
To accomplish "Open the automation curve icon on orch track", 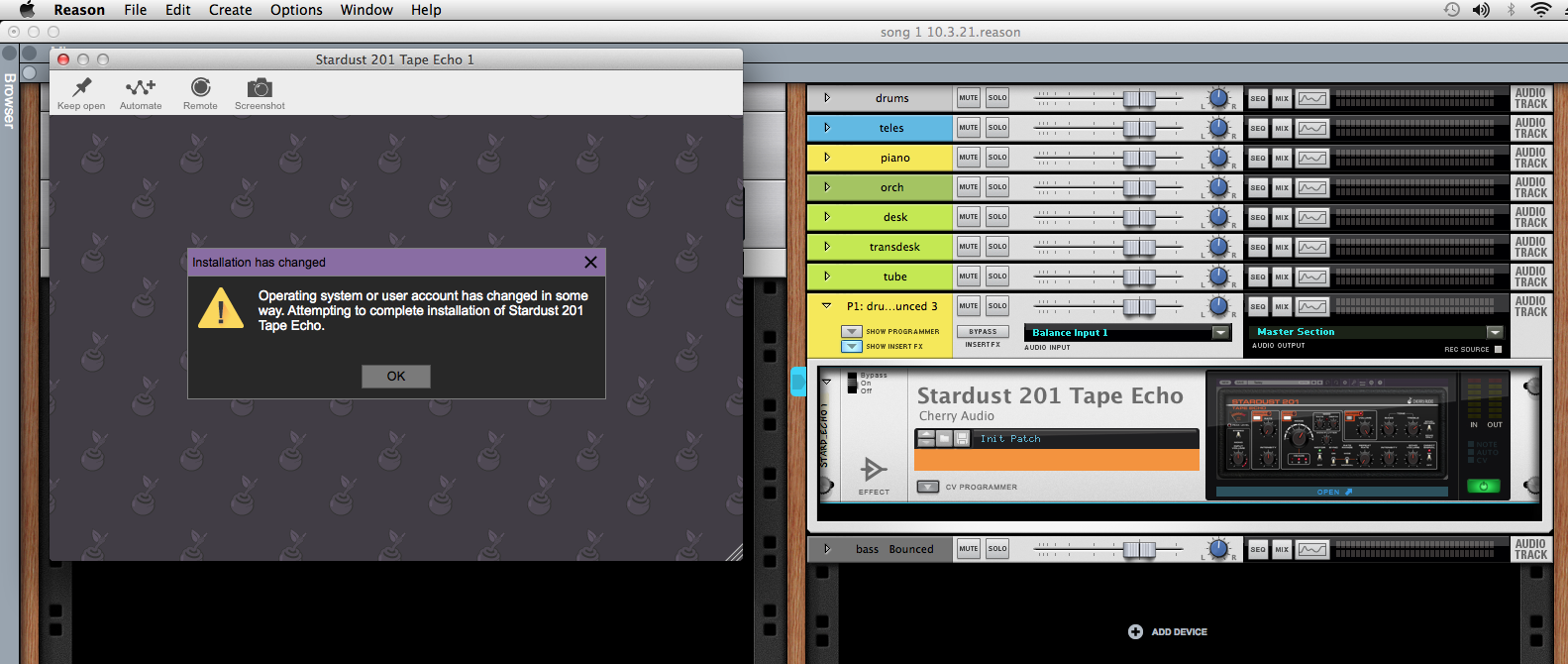I will coord(1312,187).
